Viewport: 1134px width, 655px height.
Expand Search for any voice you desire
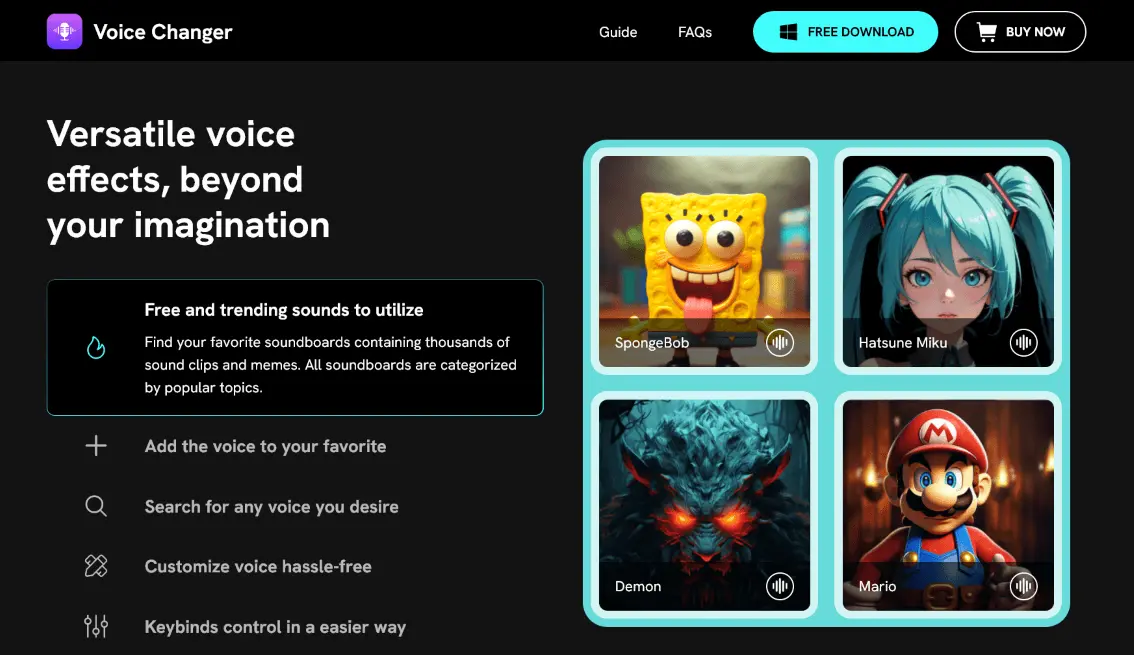[x=271, y=507]
